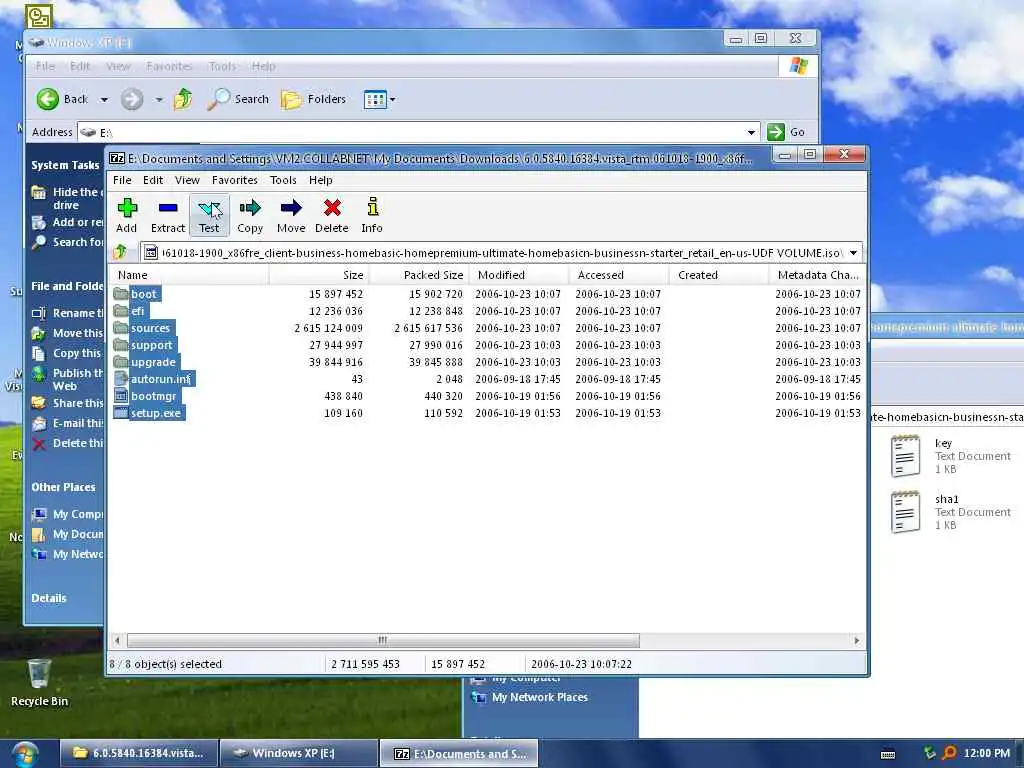Open the Recycle Bin on the desktop
This screenshot has width=1024, height=768.
[x=39, y=682]
